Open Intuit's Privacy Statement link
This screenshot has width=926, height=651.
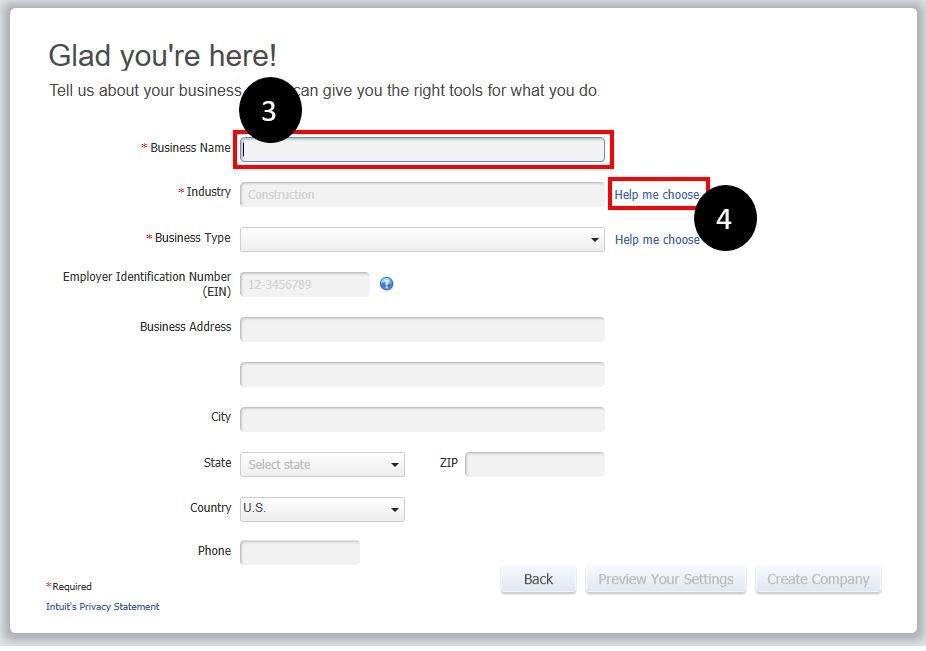click(103, 607)
